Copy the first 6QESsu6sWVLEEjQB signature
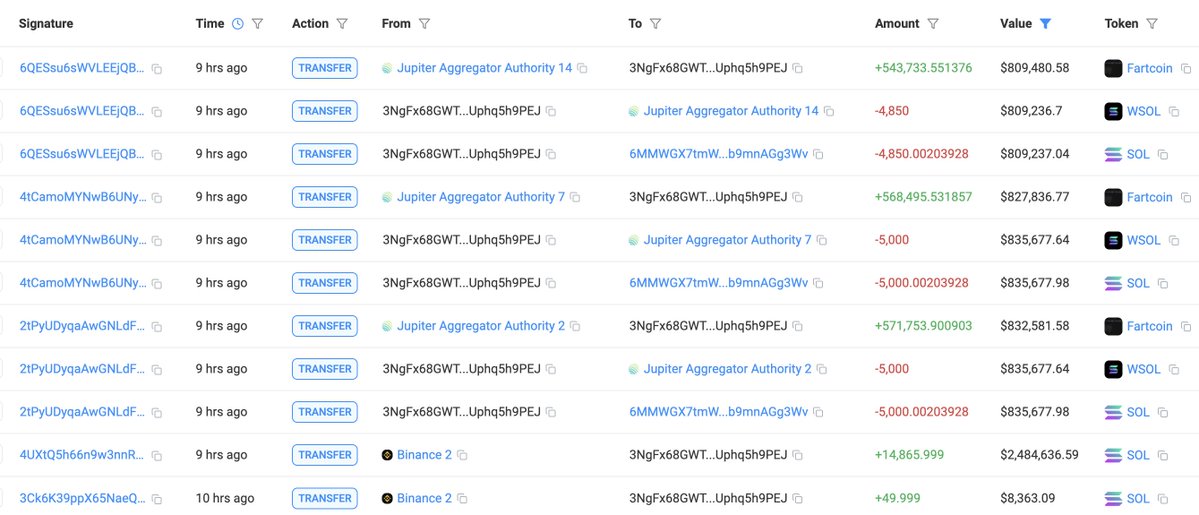The width and height of the screenshot is (1199, 515). (x=157, y=69)
